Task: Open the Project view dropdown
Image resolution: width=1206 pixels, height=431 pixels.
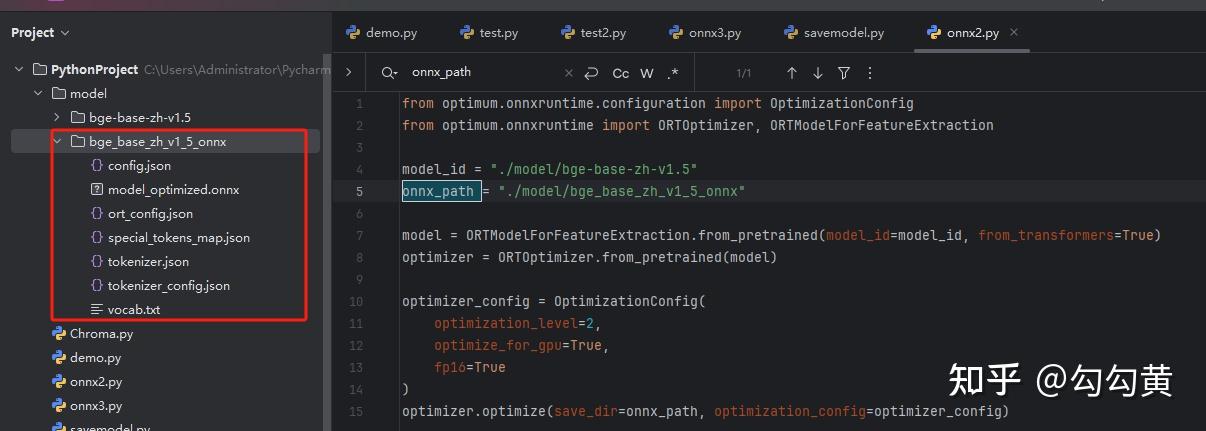Action: tap(41, 33)
